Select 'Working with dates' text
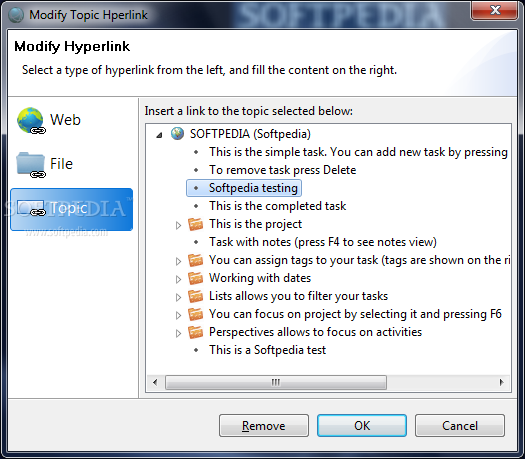 pos(260,278)
